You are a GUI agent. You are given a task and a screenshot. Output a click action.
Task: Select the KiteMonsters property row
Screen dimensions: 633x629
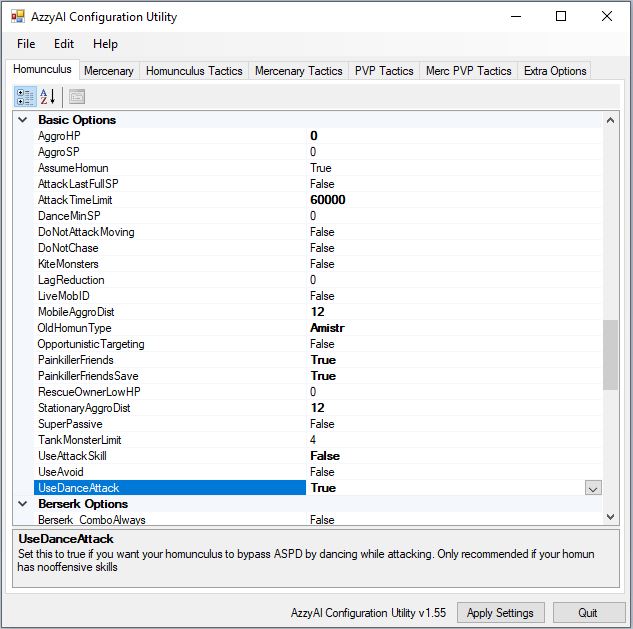click(318, 264)
